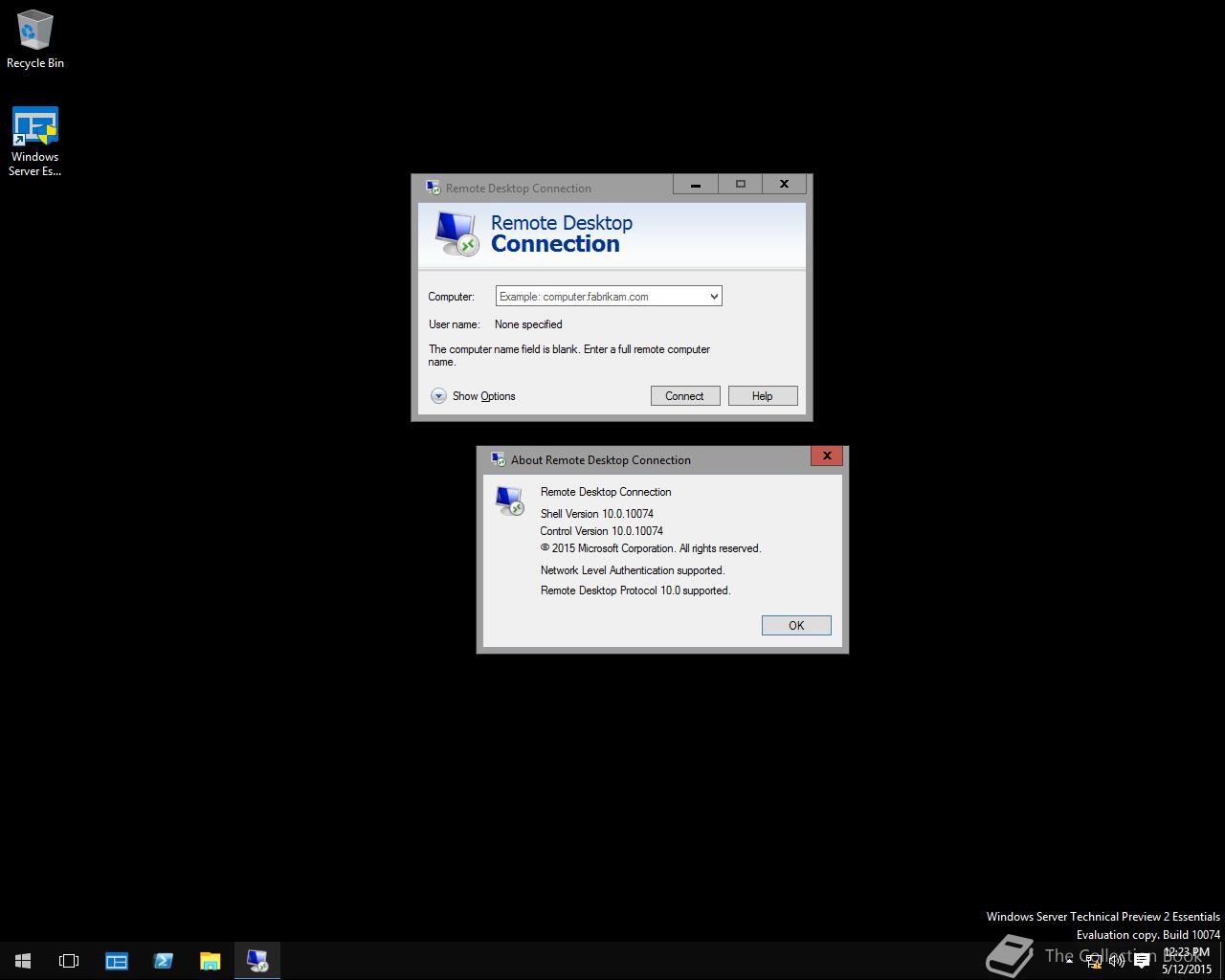Screen dimensions: 1225x980
Task: Click 'Network Level Authentication supported.' text
Action: point(633,570)
